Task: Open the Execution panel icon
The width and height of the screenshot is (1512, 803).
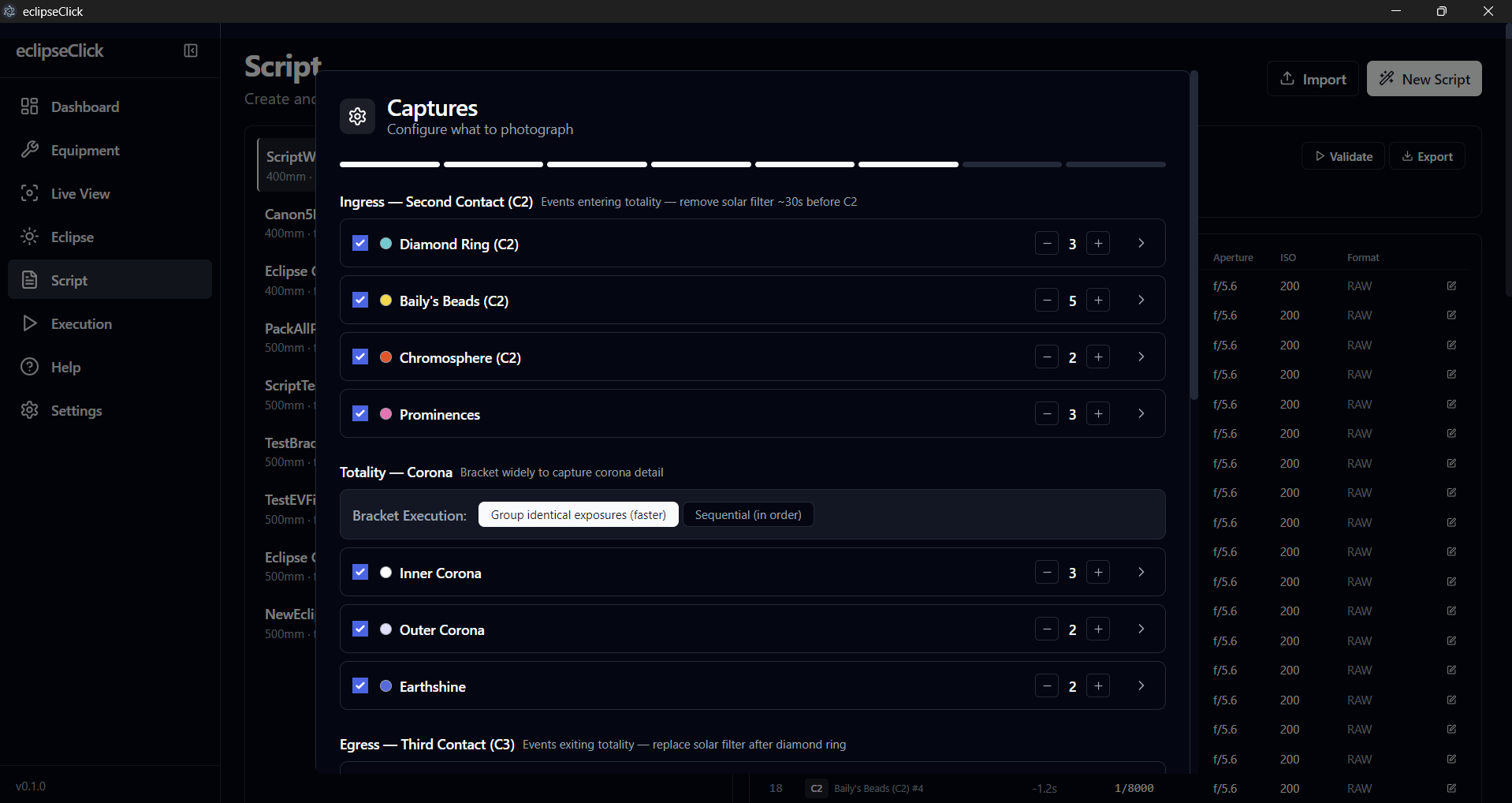Action: (29, 323)
